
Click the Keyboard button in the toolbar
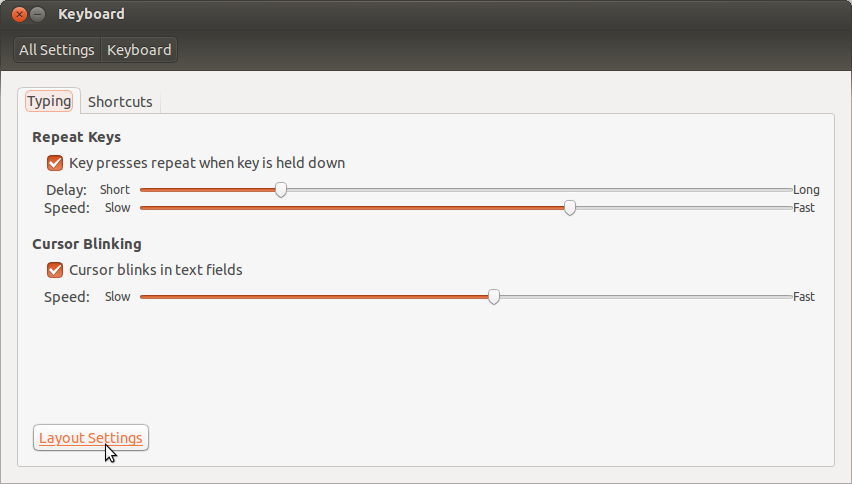click(x=139, y=50)
